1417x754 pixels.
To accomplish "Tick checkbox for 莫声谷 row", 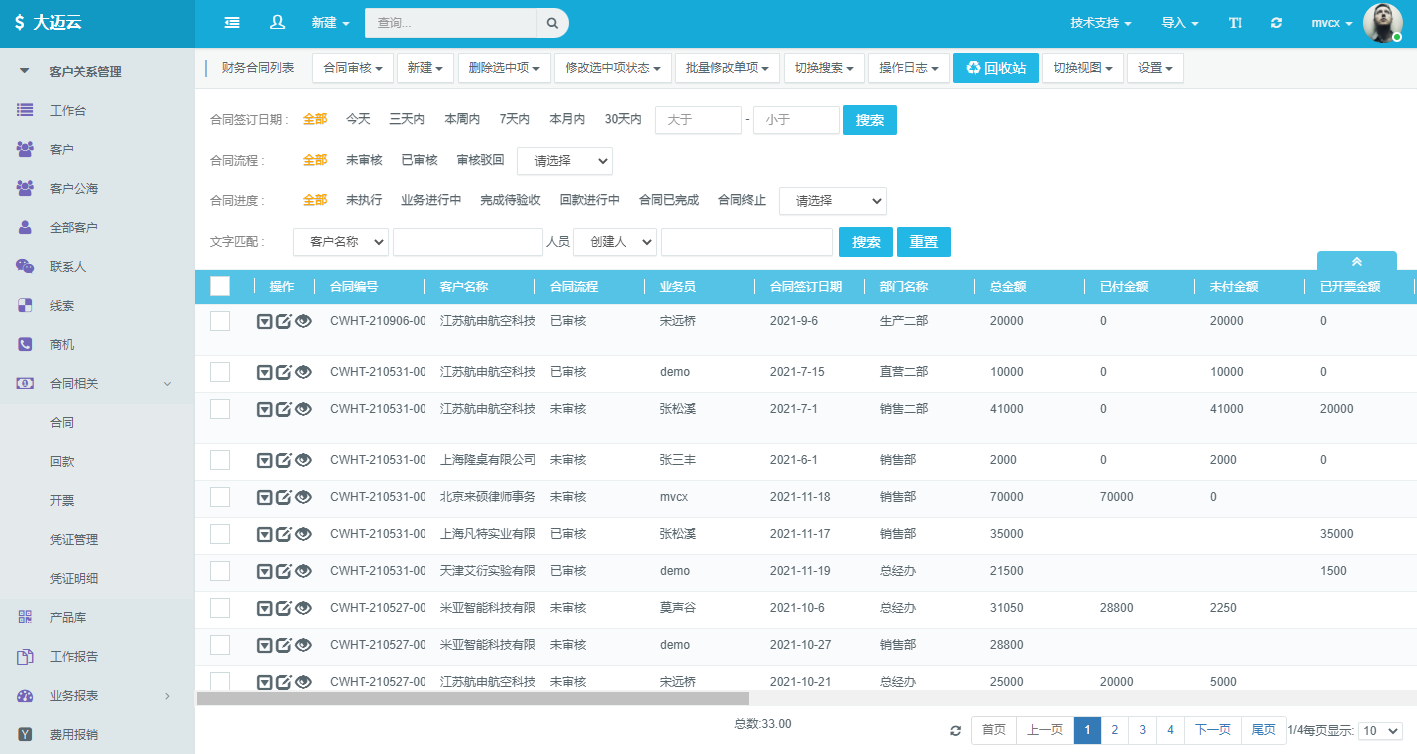I will (x=220, y=608).
